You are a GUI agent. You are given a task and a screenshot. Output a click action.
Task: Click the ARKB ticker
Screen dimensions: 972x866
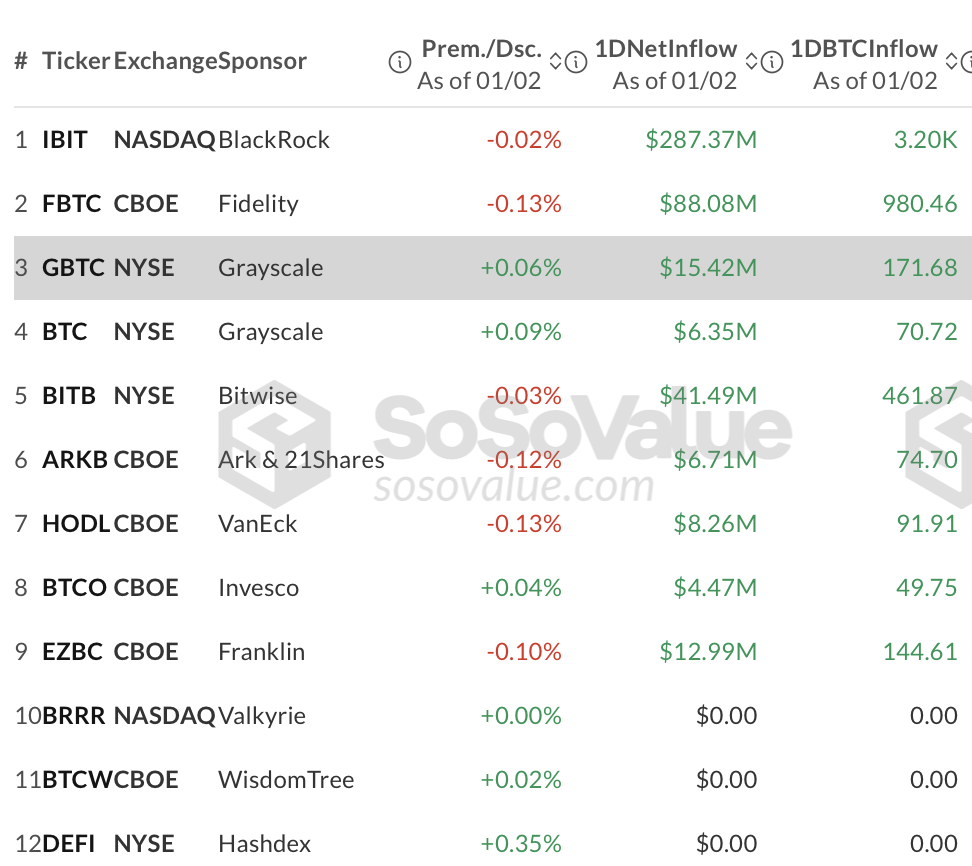click(75, 460)
